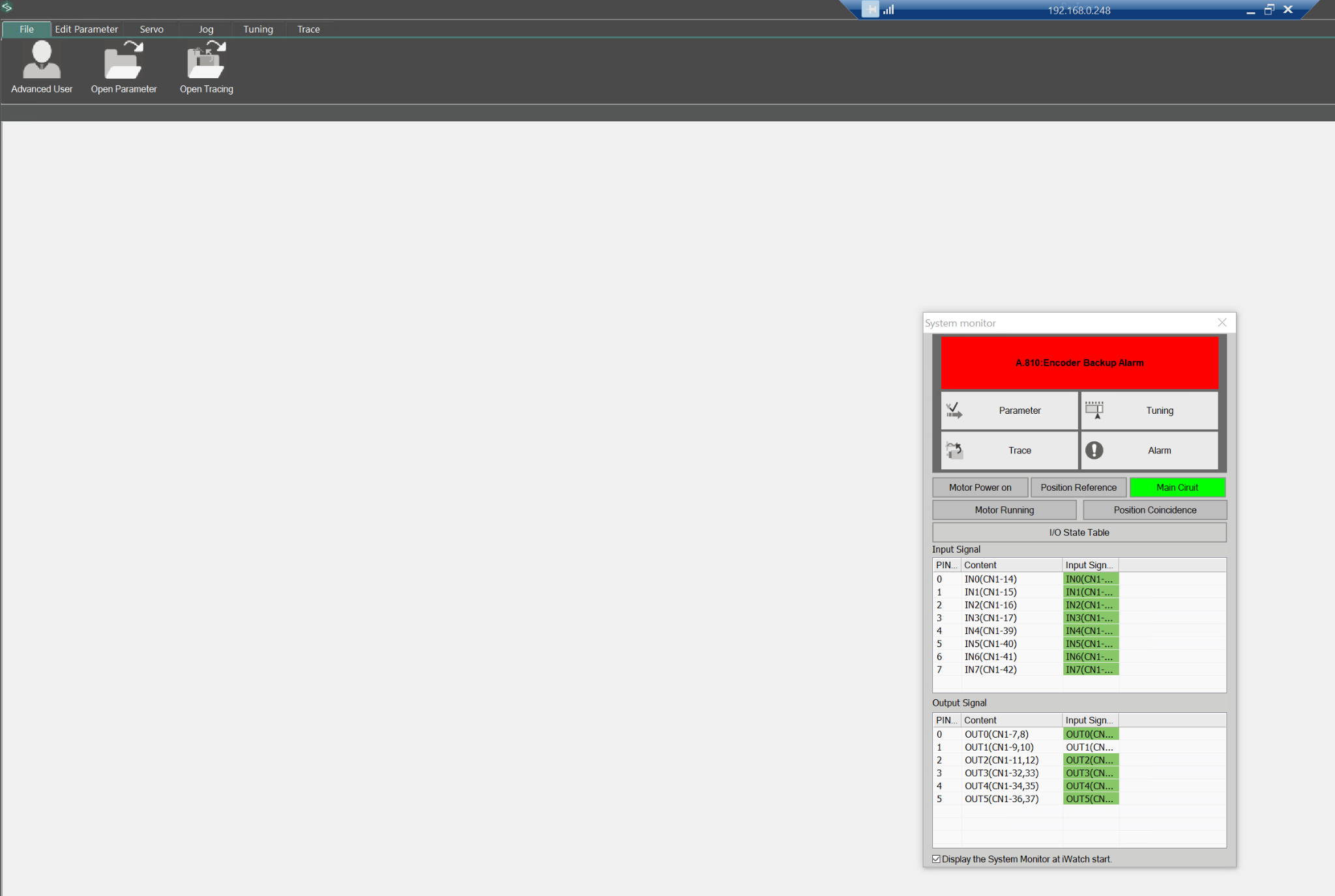
Task: Click the I/O State Table button
Action: [x=1079, y=532]
